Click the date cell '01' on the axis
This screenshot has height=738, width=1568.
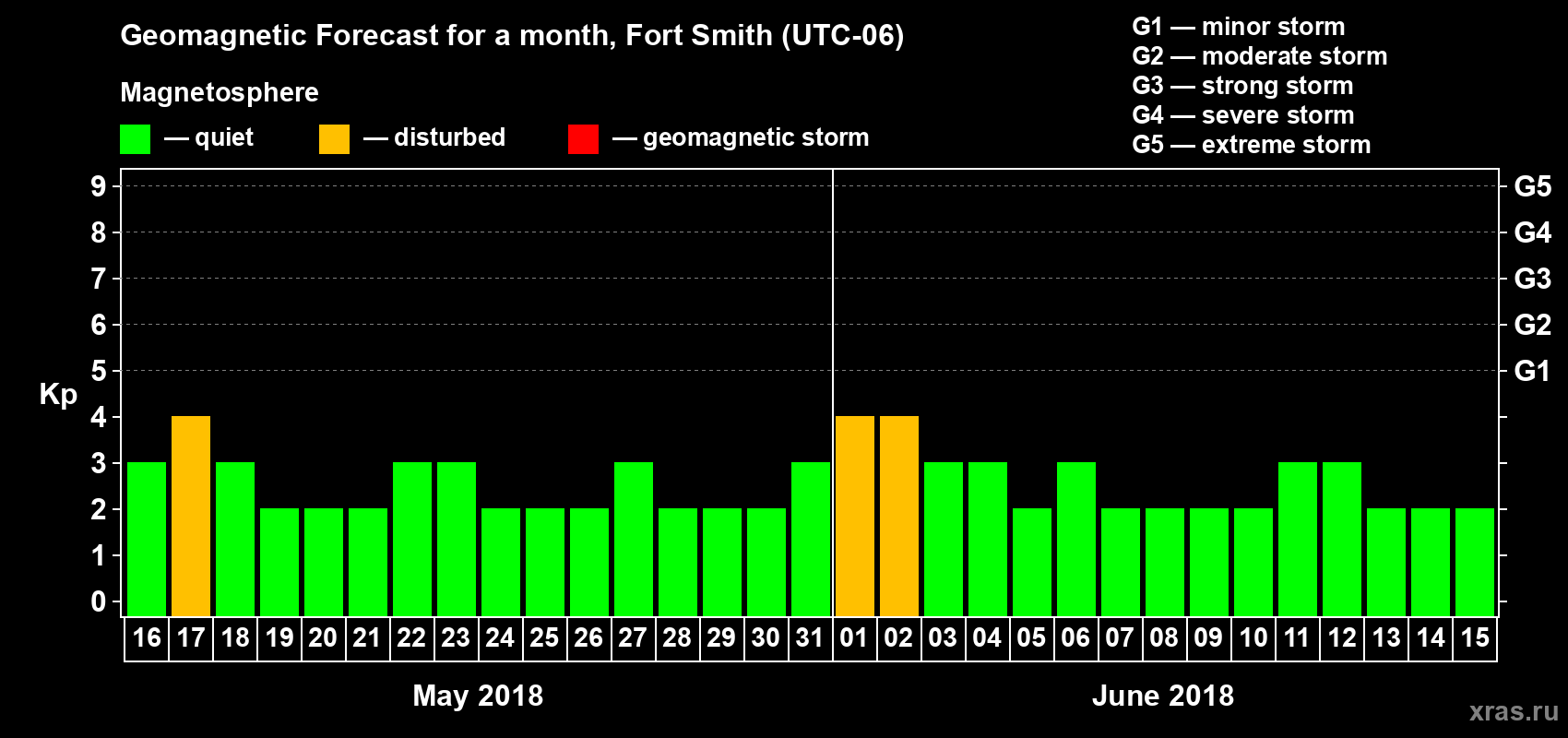[x=855, y=637]
